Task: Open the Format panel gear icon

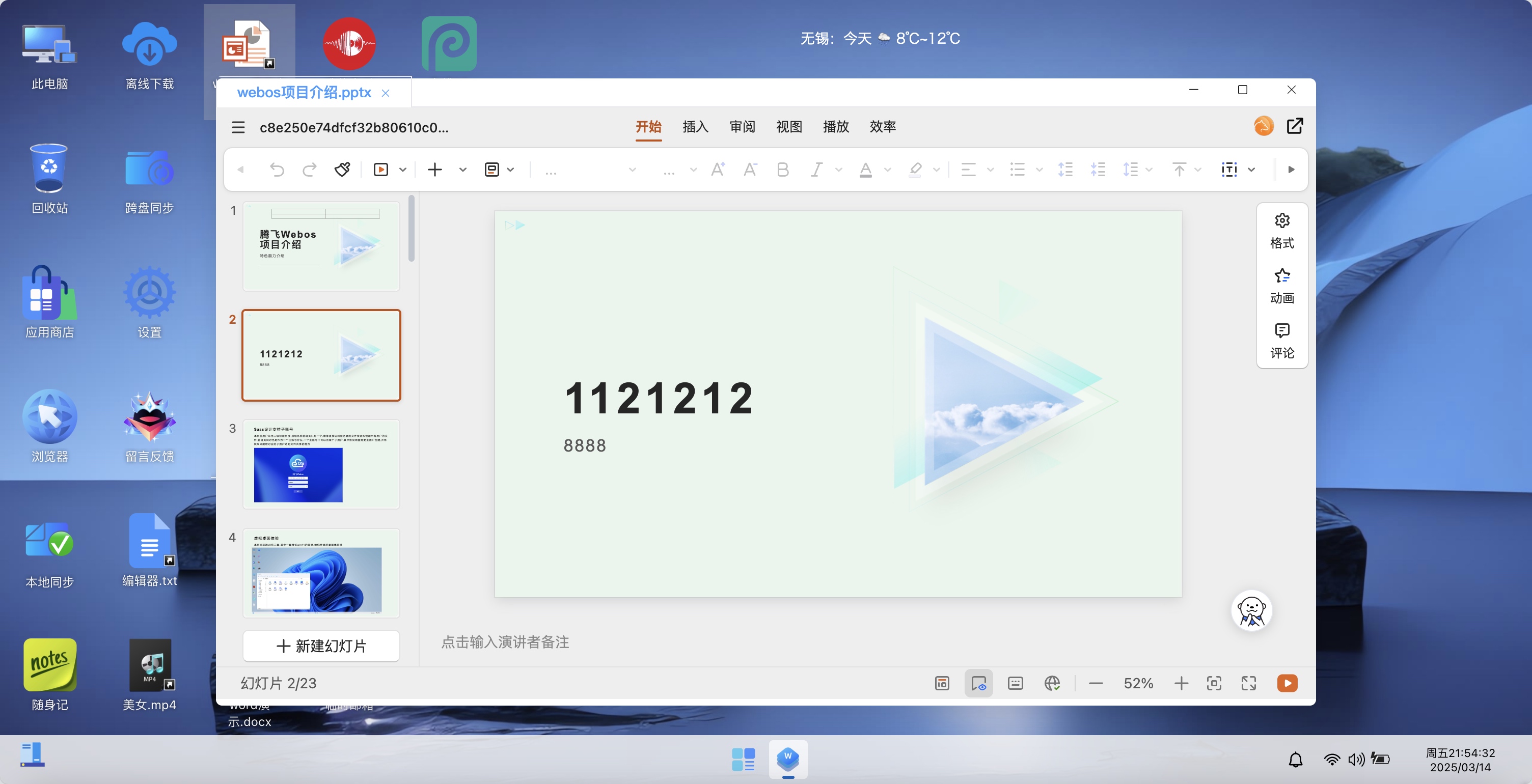Action: click(x=1281, y=221)
